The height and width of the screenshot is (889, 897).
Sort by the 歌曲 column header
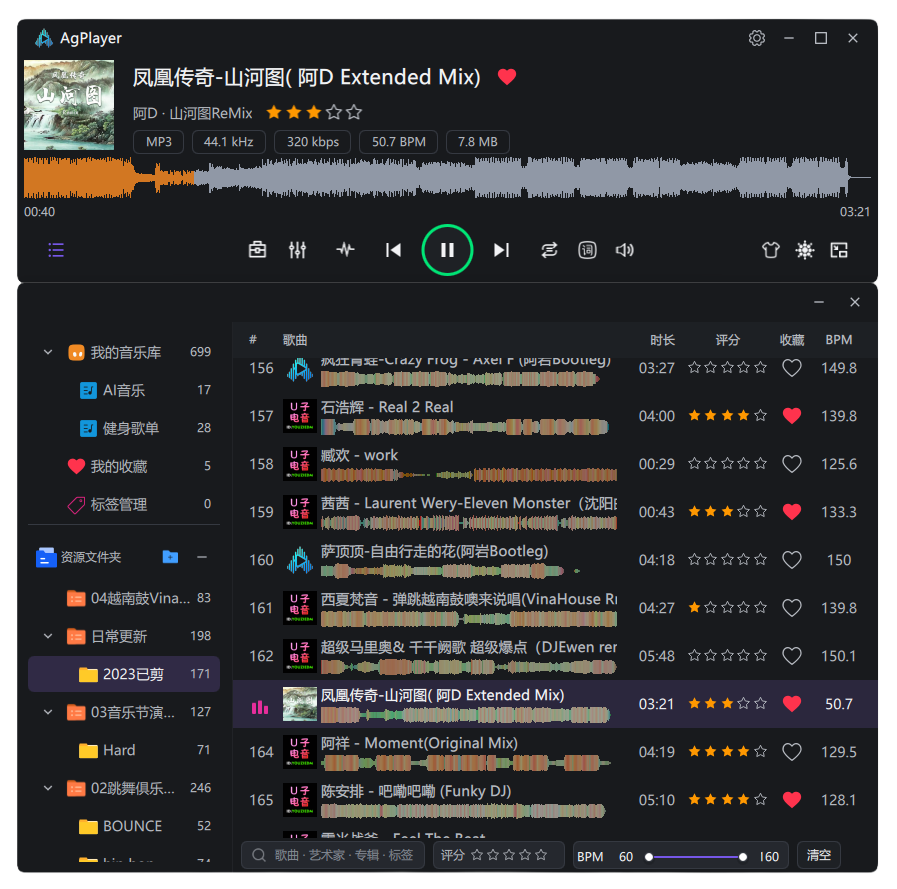tap(295, 340)
